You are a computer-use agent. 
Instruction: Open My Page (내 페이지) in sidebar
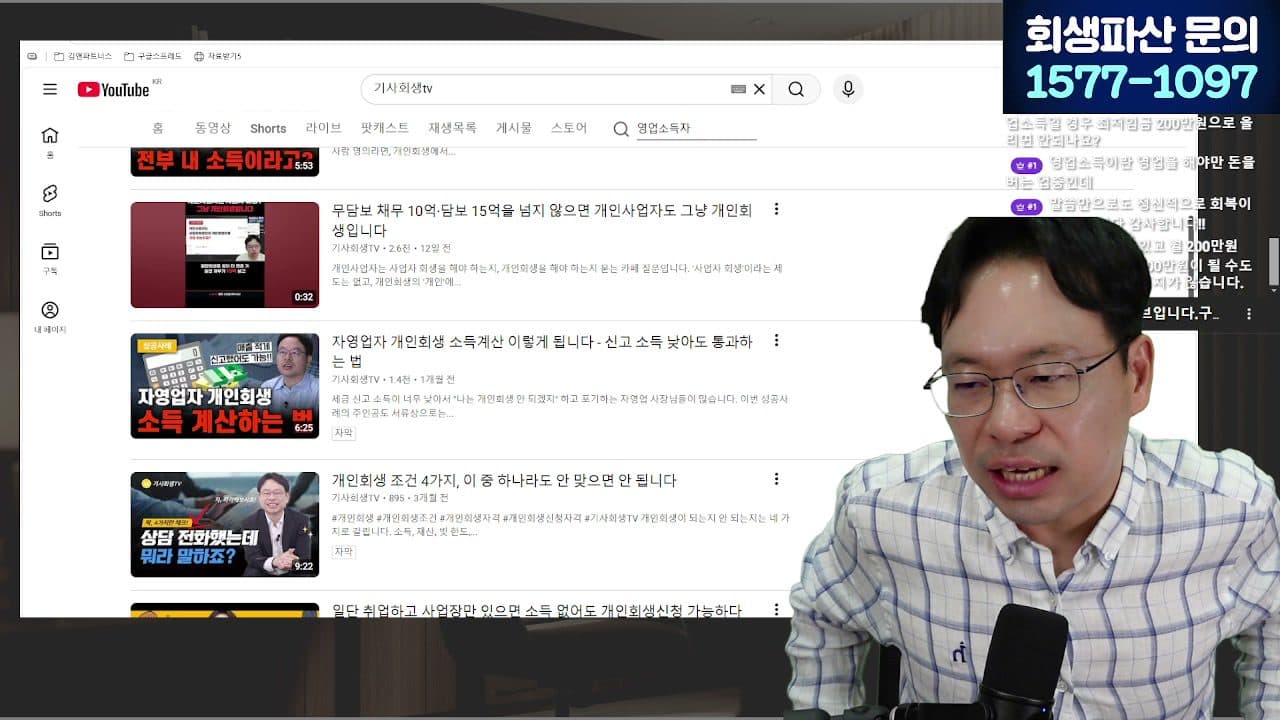pos(50,316)
